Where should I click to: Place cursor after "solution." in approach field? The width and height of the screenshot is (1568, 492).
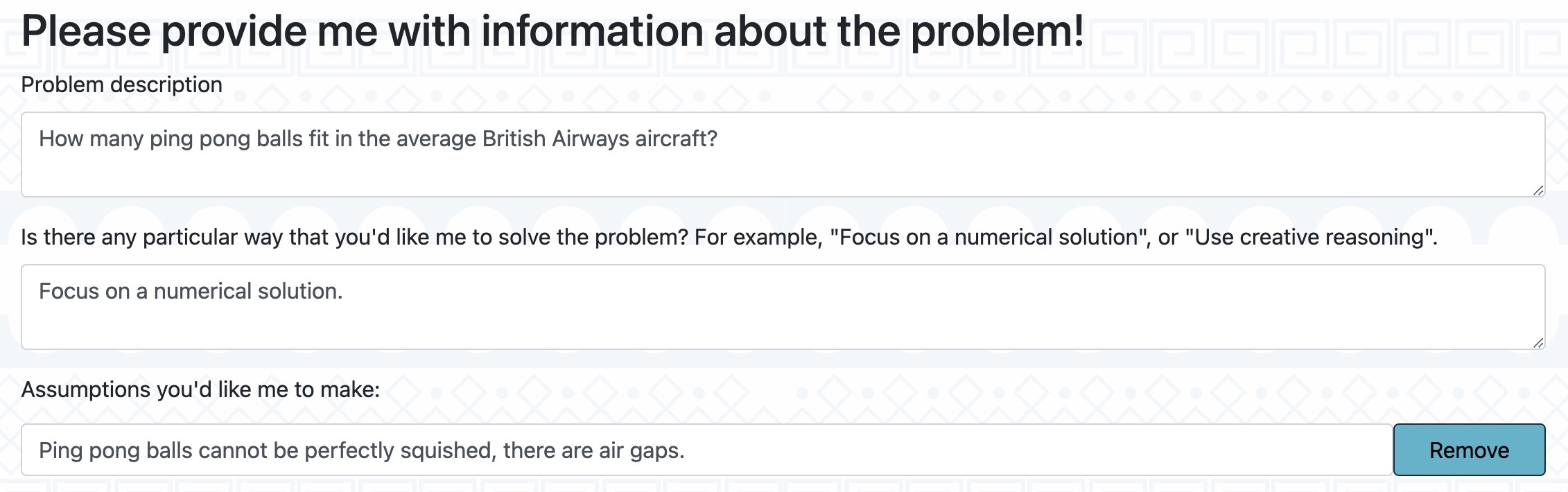344,291
